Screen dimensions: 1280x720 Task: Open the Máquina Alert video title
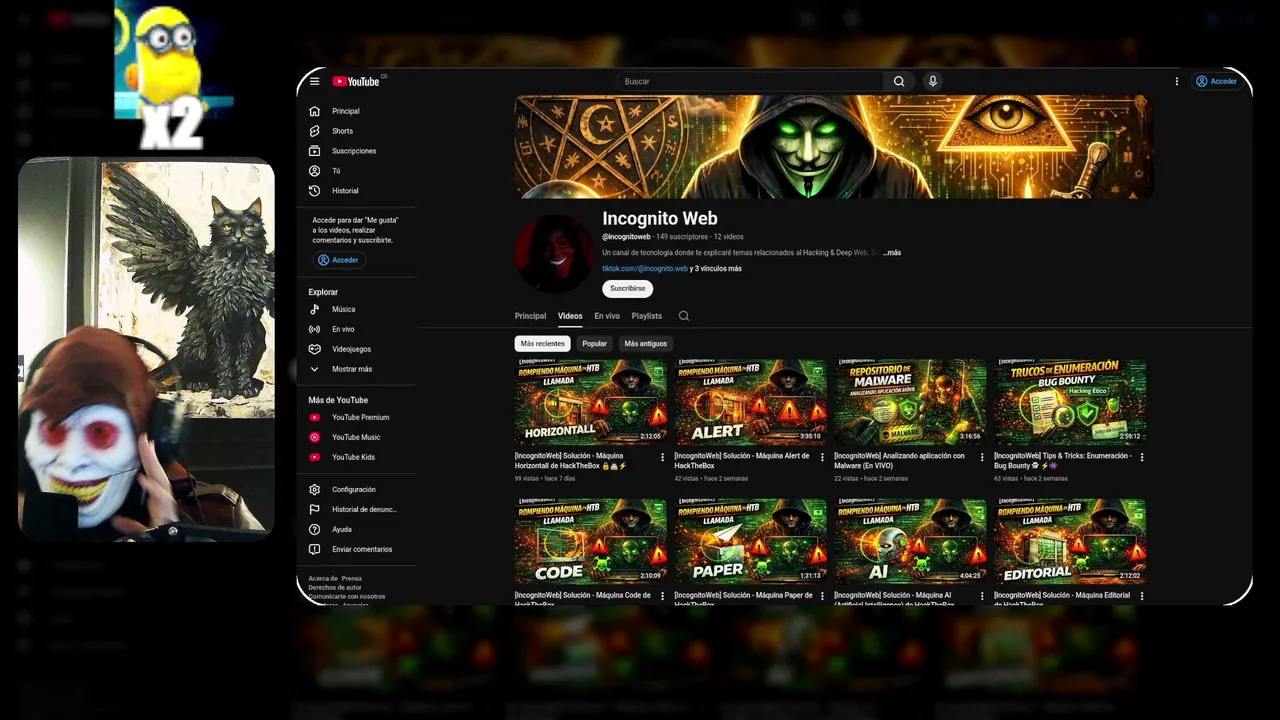click(x=742, y=460)
